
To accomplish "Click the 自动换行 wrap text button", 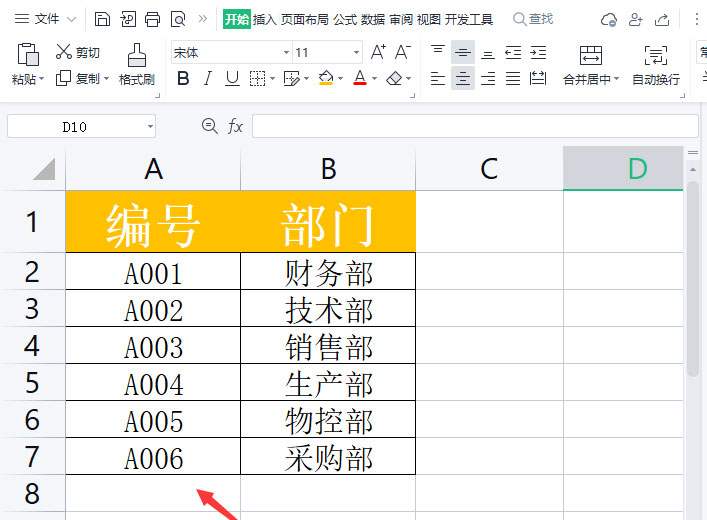I will [656, 65].
